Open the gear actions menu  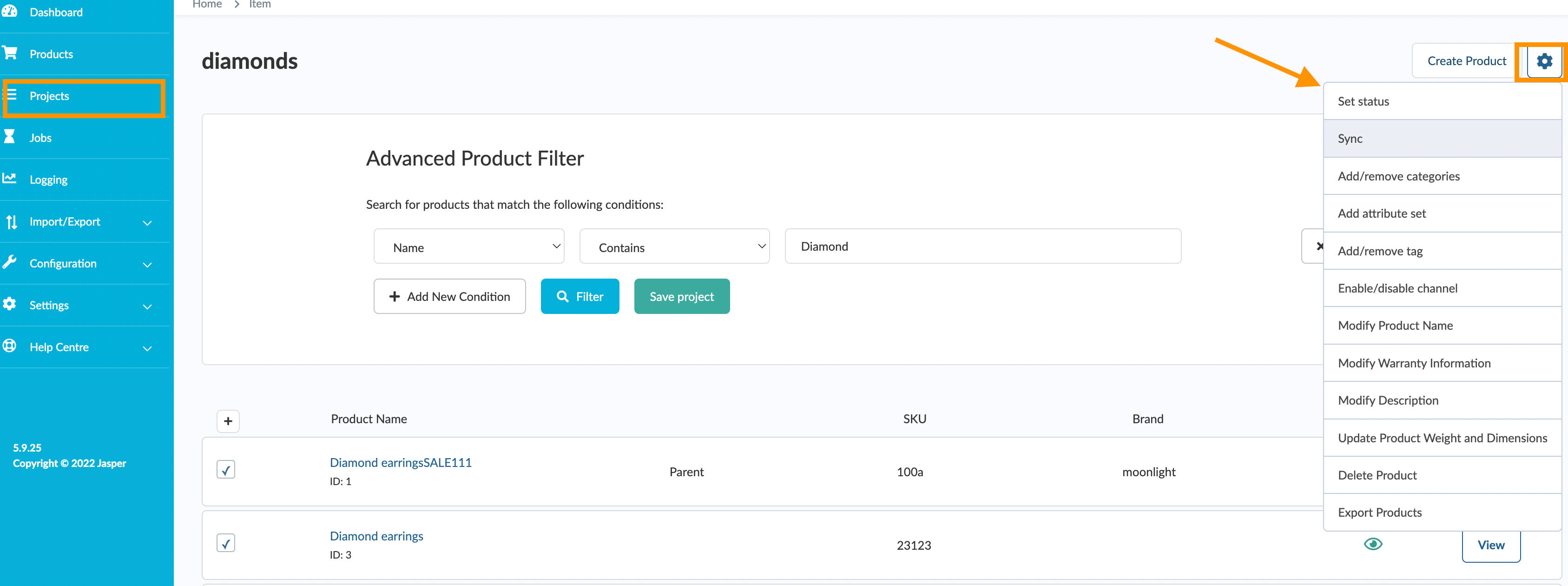(1544, 61)
